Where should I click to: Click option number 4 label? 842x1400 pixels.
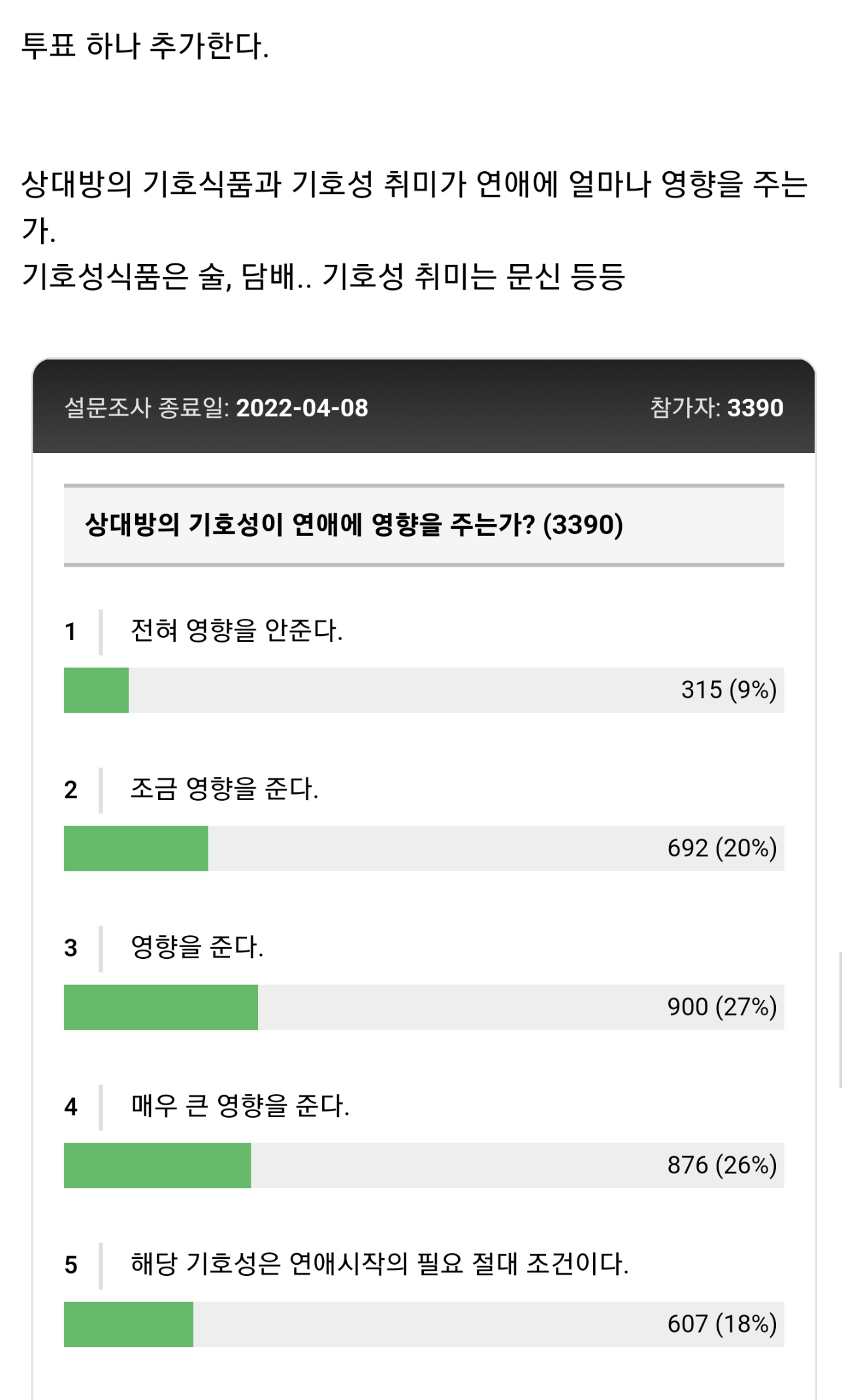[x=71, y=1107]
